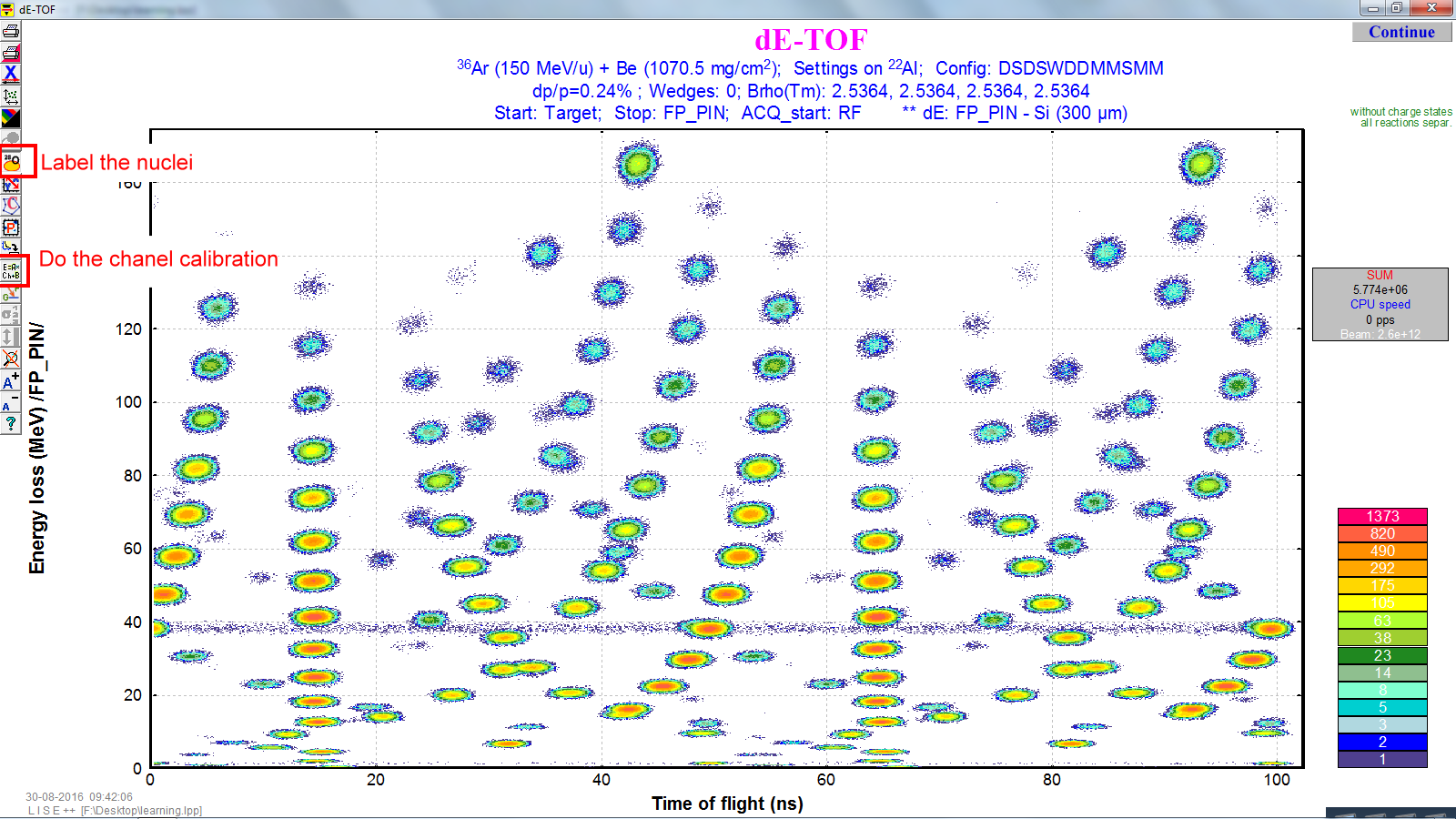Click the crossed-out magnifier unzoom icon
The height and width of the screenshot is (819, 1456).
[11, 359]
